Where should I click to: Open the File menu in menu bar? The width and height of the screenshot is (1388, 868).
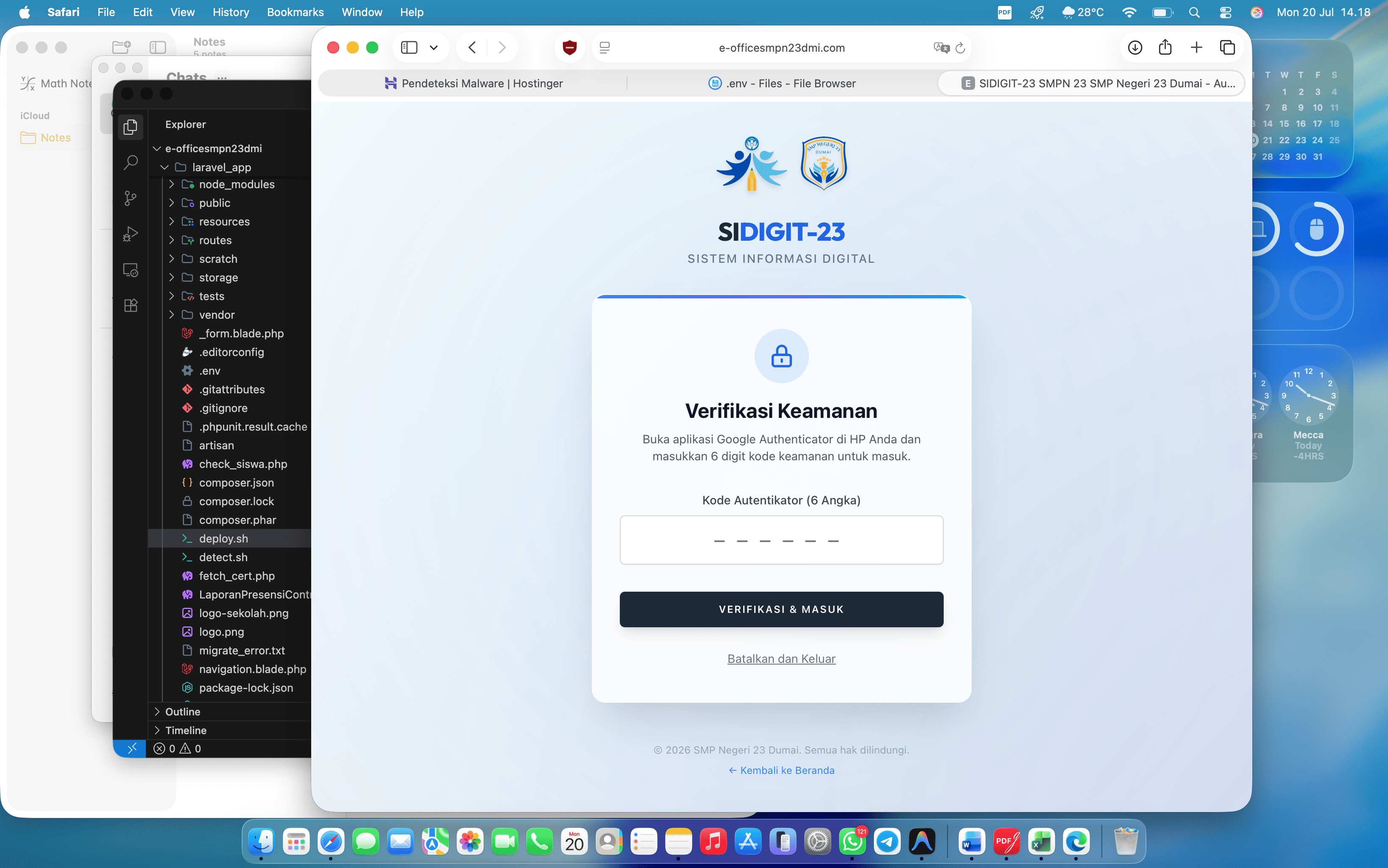106,12
